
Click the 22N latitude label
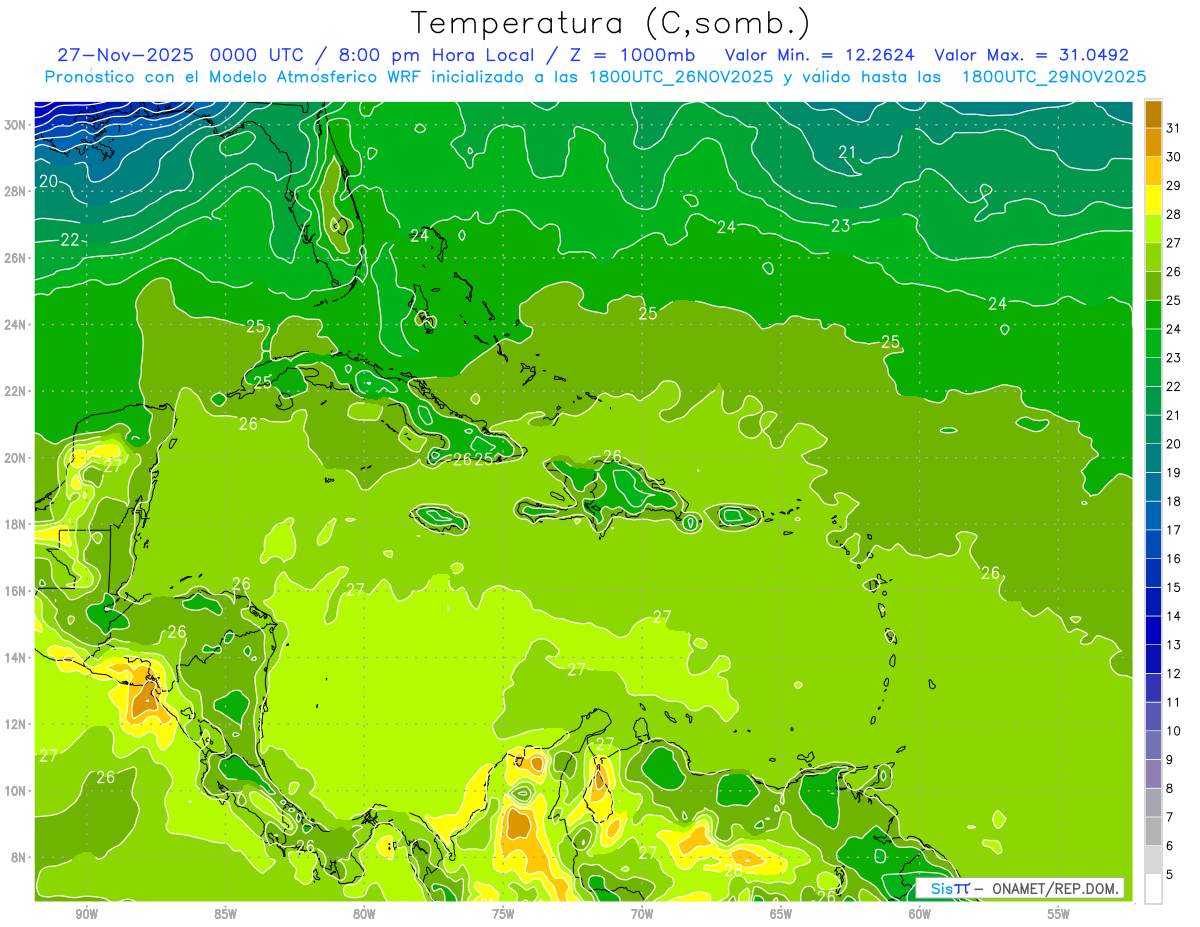click(15, 391)
